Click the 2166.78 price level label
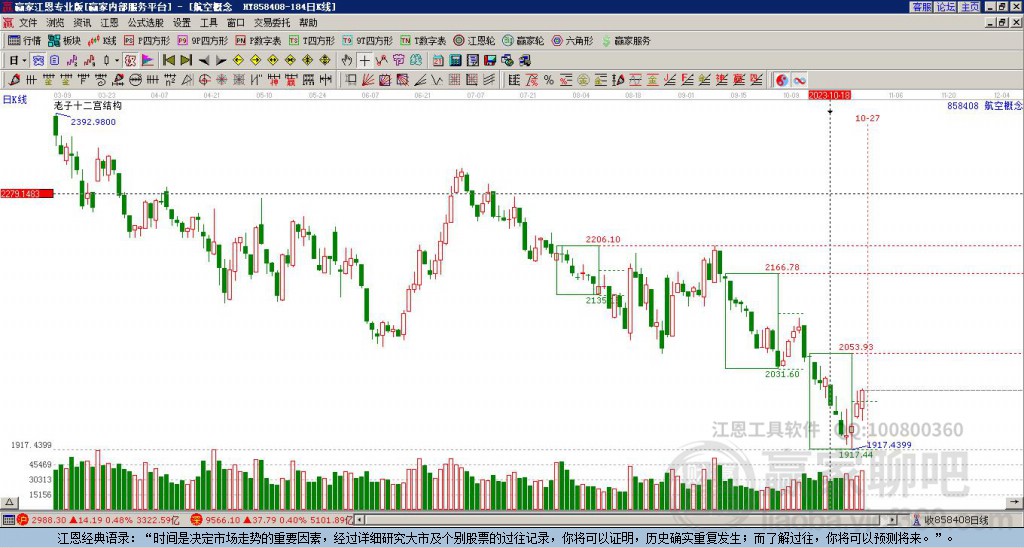Viewport: 1024px width, 548px height. click(x=782, y=267)
